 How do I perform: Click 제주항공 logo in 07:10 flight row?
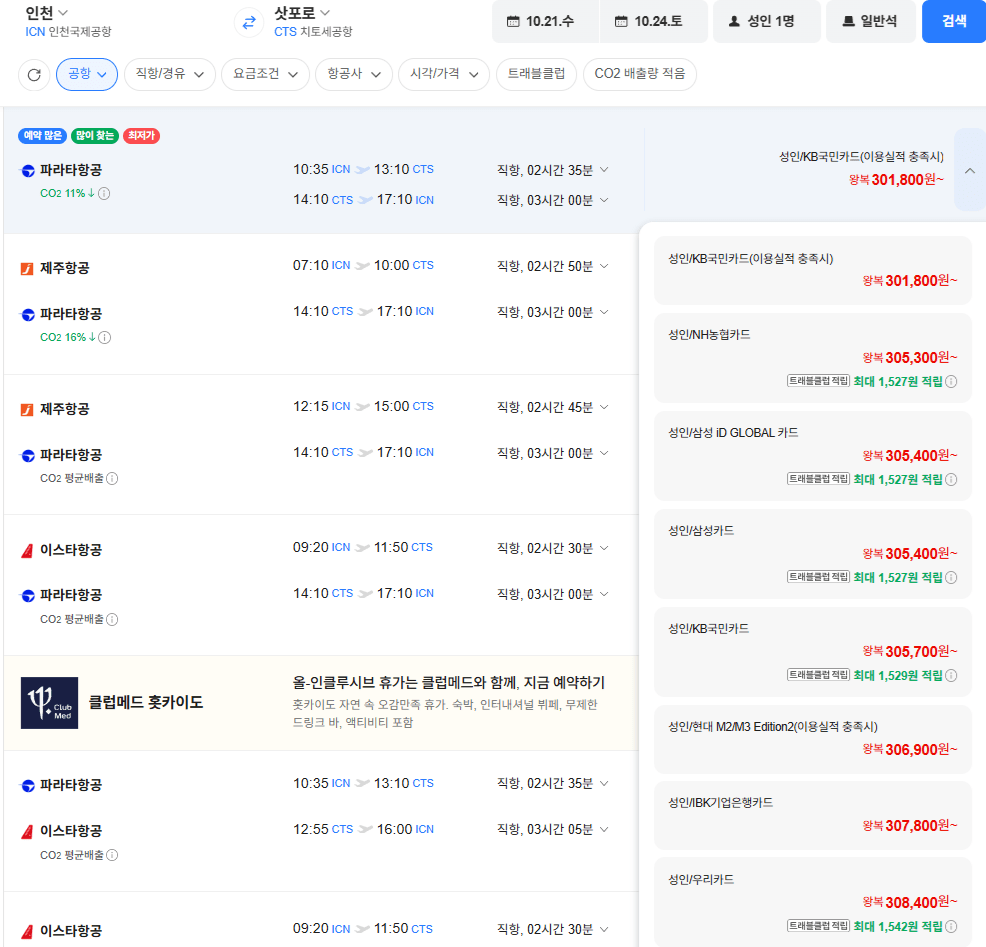[27, 269]
